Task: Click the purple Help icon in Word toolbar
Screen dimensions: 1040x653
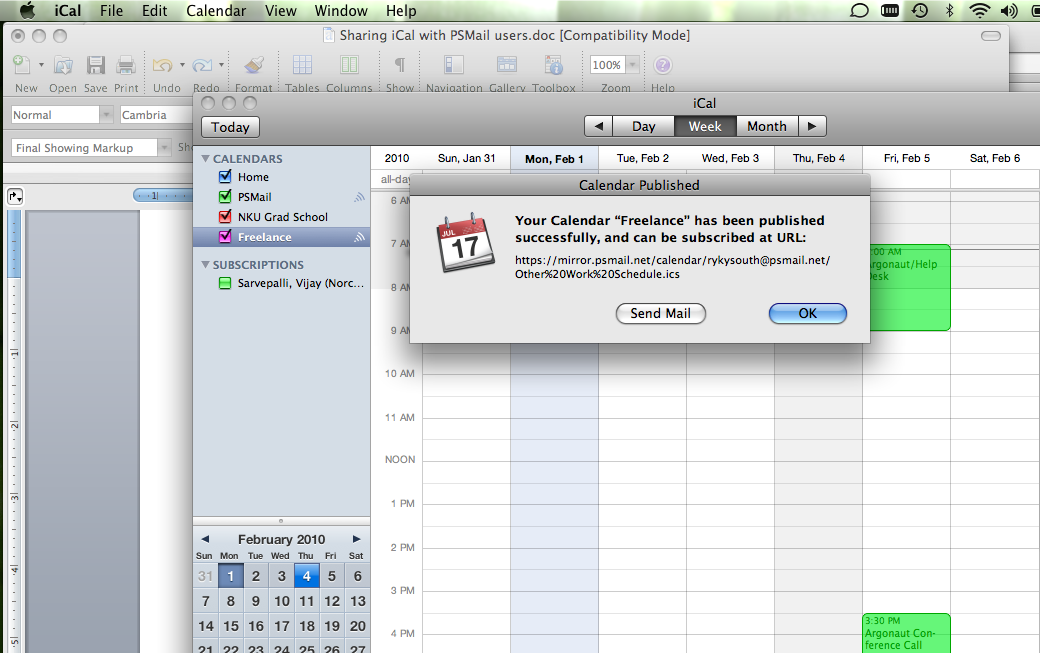Action: [663, 65]
